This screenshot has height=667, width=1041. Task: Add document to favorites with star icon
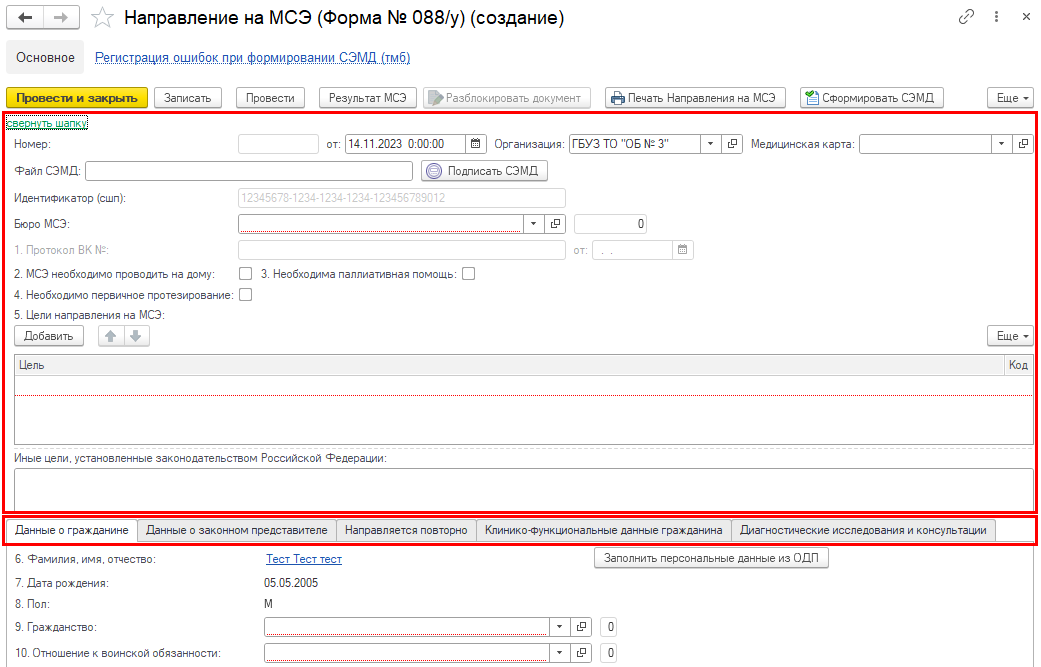coord(102,18)
